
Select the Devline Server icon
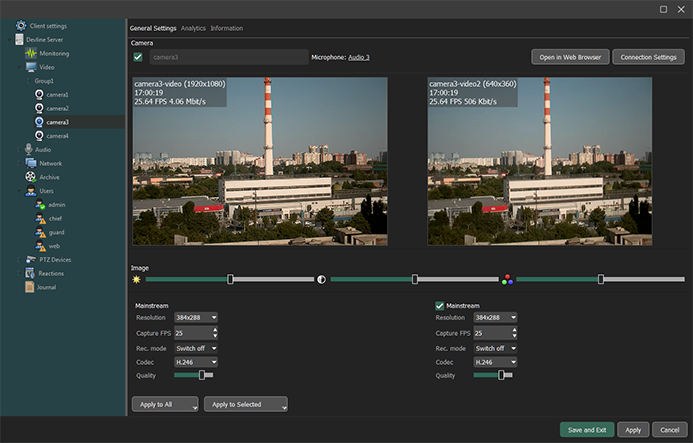[x=19, y=39]
